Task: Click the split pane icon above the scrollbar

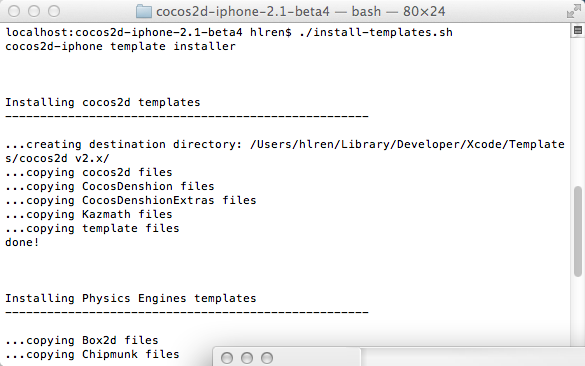Action: pyautogui.click(x=578, y=31)
